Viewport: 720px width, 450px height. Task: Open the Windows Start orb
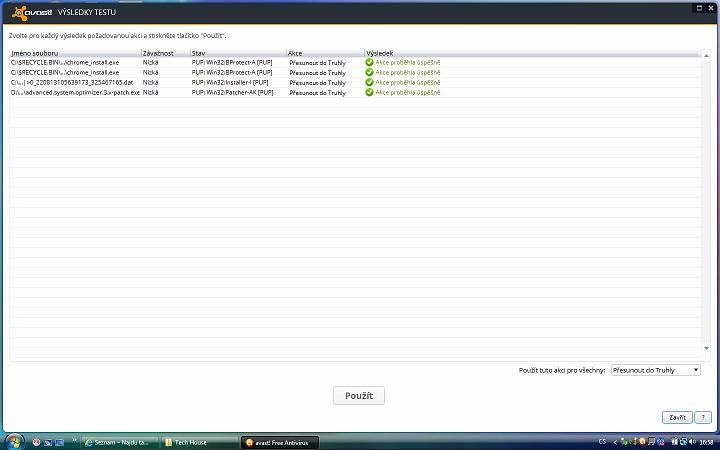[14, 442]
